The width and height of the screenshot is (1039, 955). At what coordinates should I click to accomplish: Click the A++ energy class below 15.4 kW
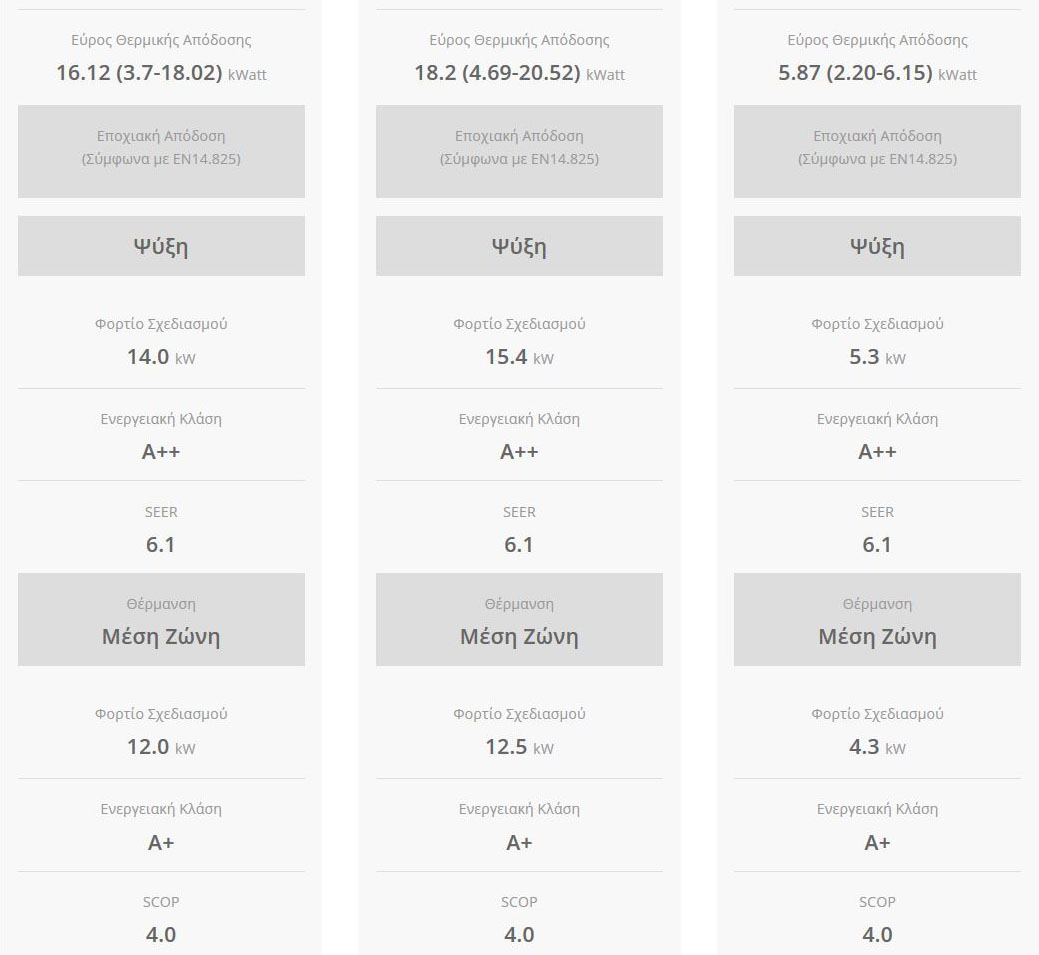519,452
